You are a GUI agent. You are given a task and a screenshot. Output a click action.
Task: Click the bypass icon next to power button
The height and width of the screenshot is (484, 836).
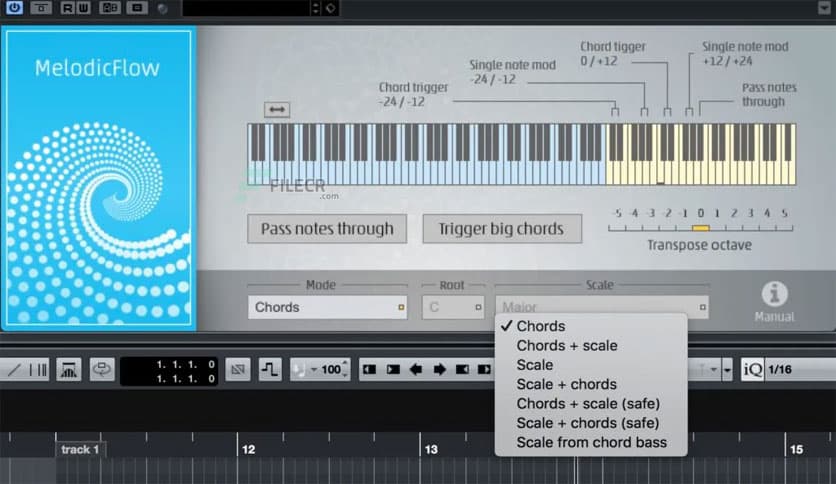(41, 7)
